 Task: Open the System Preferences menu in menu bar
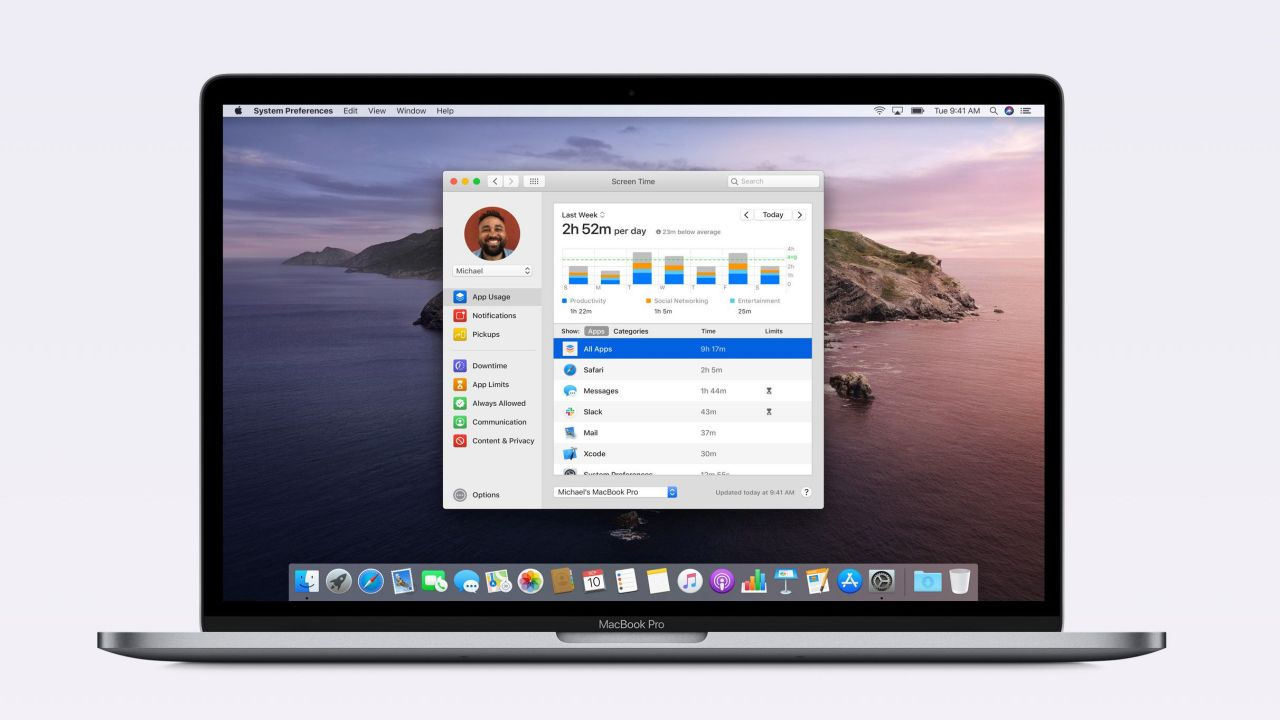pyautogui.click(x=293, y=111)
